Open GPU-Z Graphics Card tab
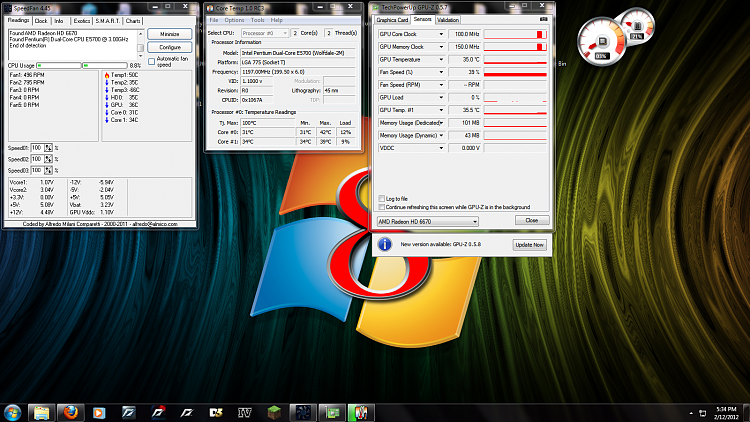Image resolution: width=750 pixels, height=422 pixels. [392, 20]
